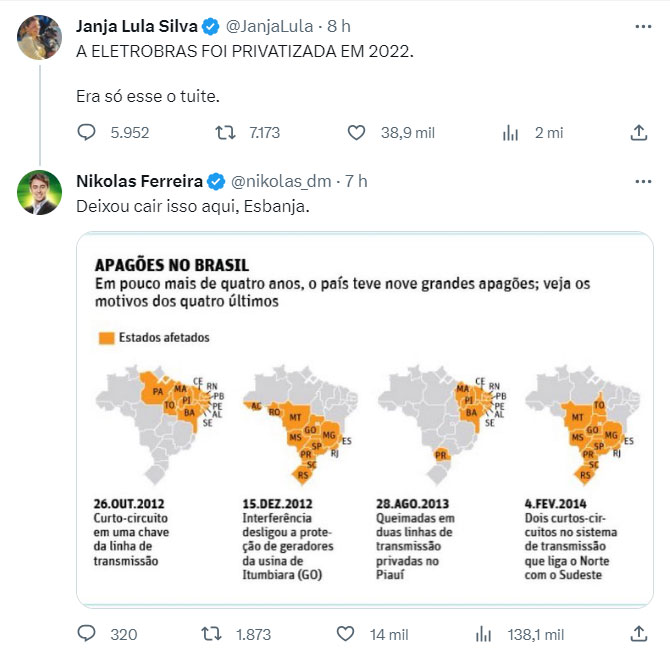Viewport: 670px width, 659px height.
Task: Open more options on Janja's tweet
Action: (x=639, y=24)
